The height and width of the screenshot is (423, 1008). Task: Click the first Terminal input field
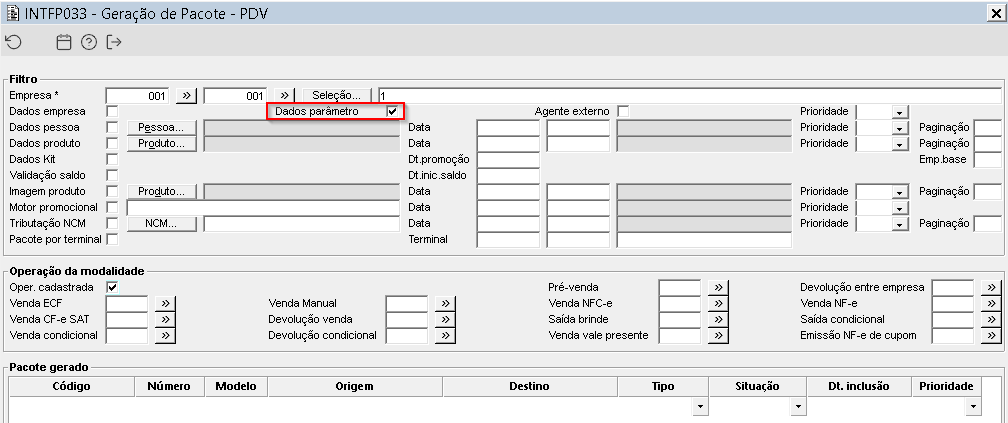click(x=508, y=240)
